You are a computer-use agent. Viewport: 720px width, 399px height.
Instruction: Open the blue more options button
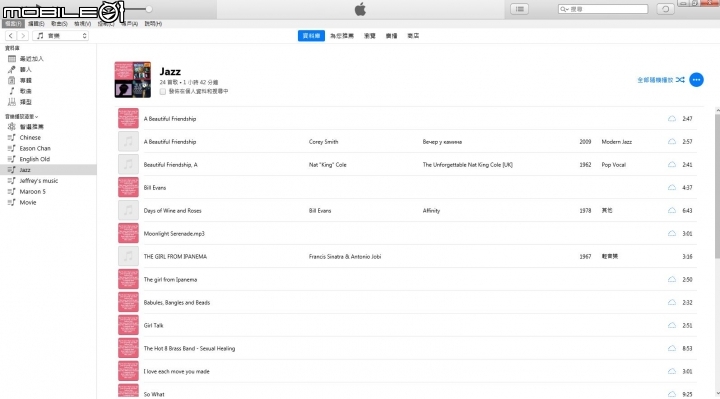696,80
